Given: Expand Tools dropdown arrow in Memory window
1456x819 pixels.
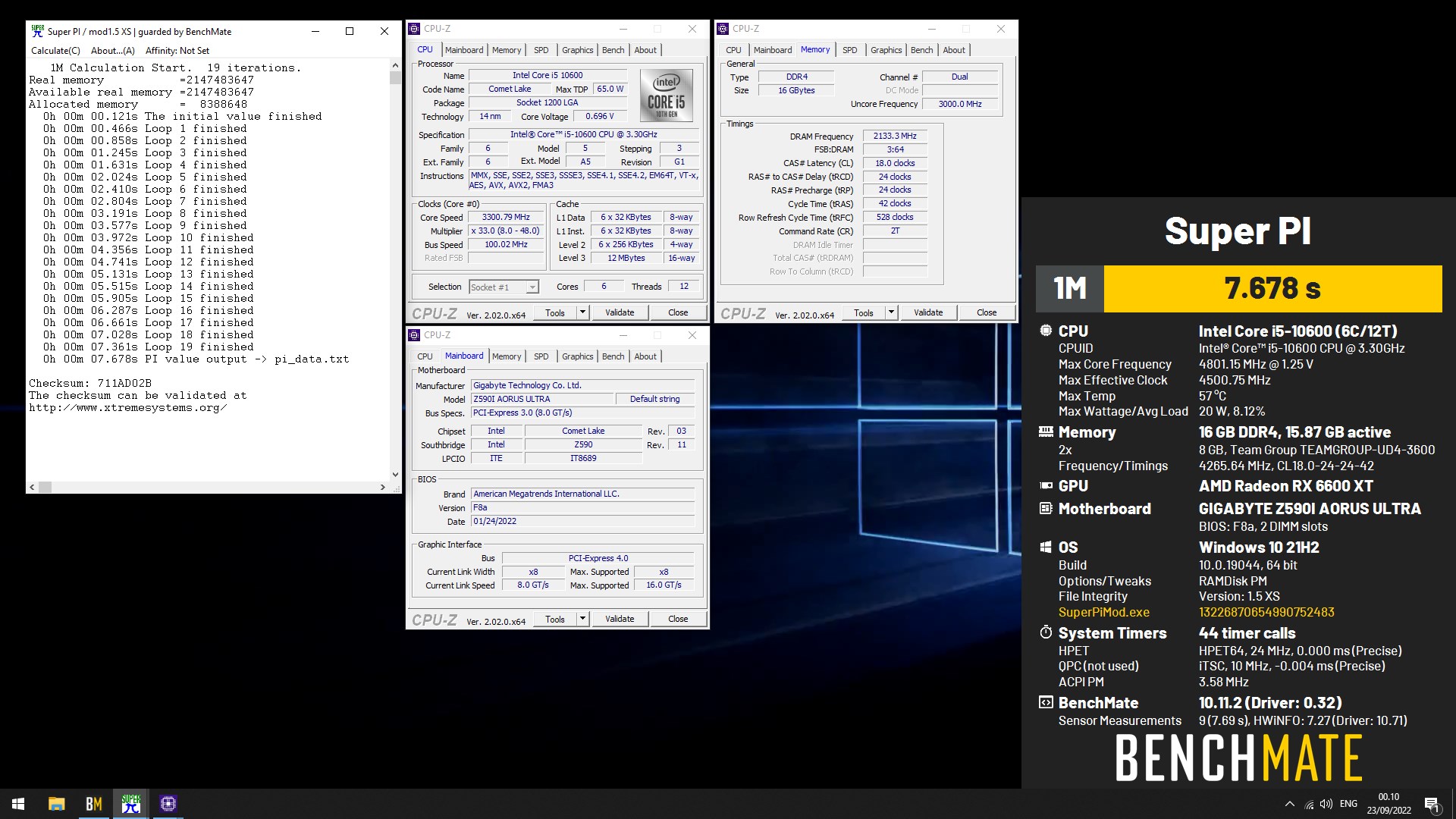Looking at the screenshot, I should (x=891, y=312).
